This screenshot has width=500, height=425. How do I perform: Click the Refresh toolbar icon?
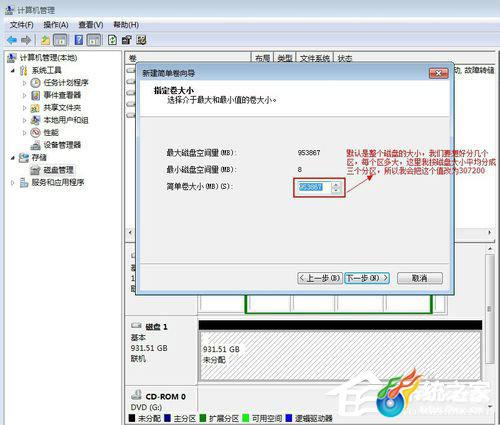(112, 40)
